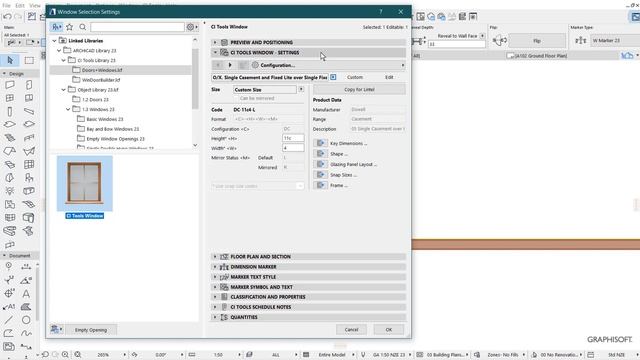The width and height of the screenshot is (640, 360).
Task: Click the Edit button next to Custom
Action: tap(389, 77)
